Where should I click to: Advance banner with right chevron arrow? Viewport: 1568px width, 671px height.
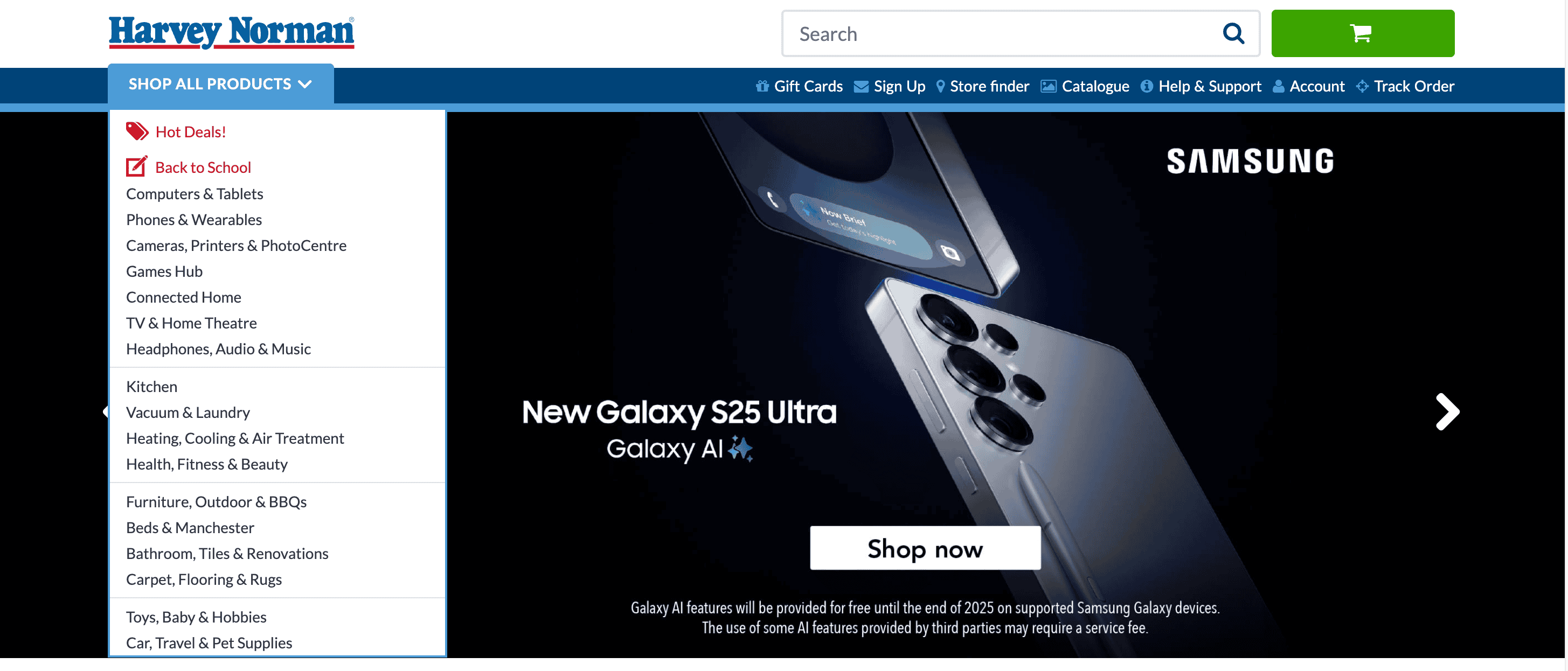[x=1447, y=412]
